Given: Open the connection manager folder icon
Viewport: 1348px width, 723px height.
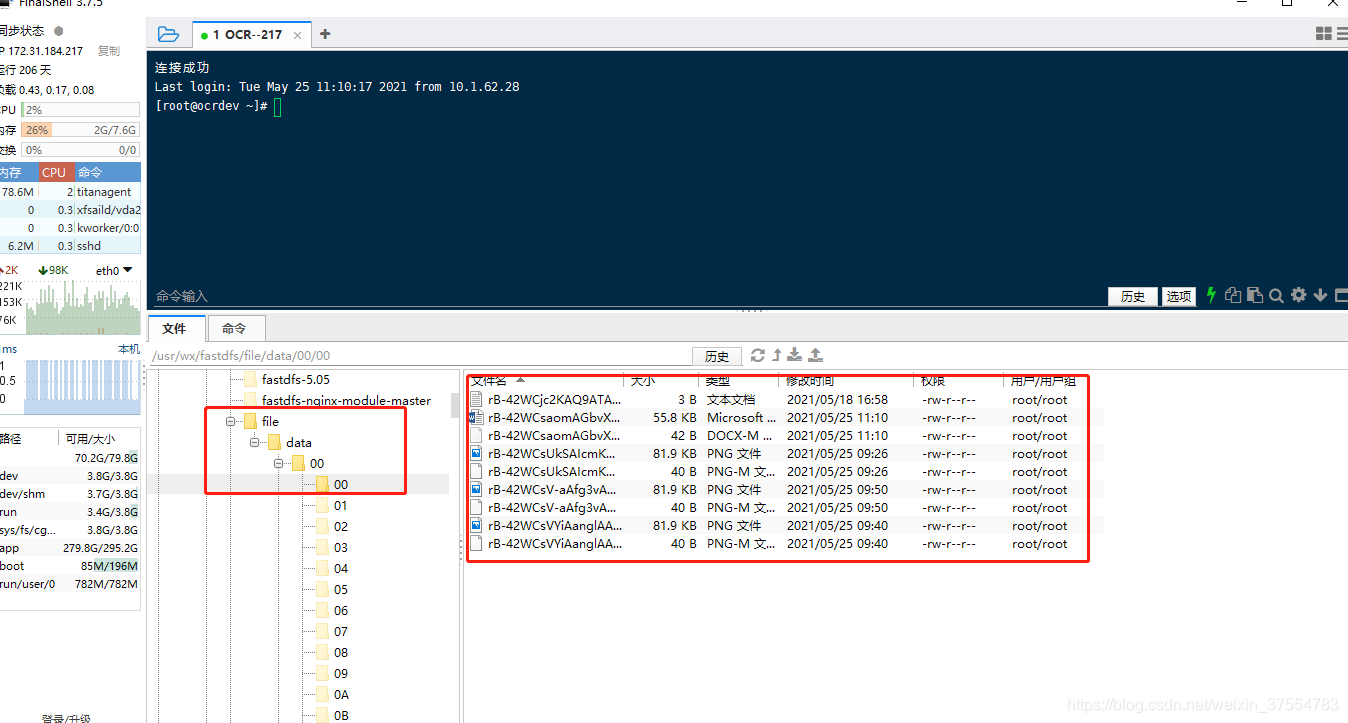Looking at the screenshot, I should click(169, 34).
